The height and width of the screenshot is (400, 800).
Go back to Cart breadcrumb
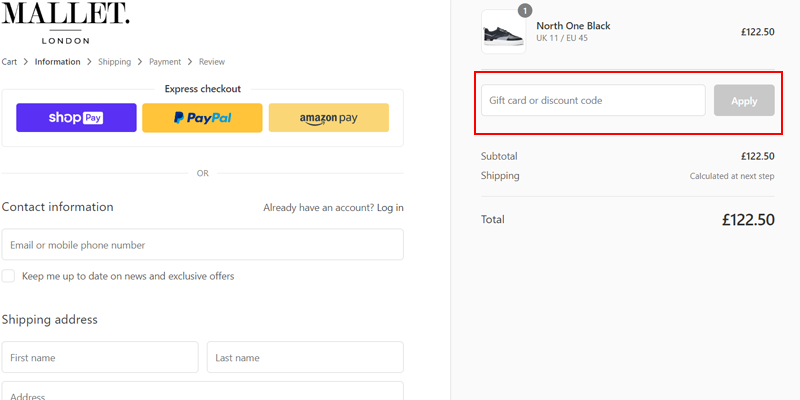pyautogui.click(x=9, y=62)
